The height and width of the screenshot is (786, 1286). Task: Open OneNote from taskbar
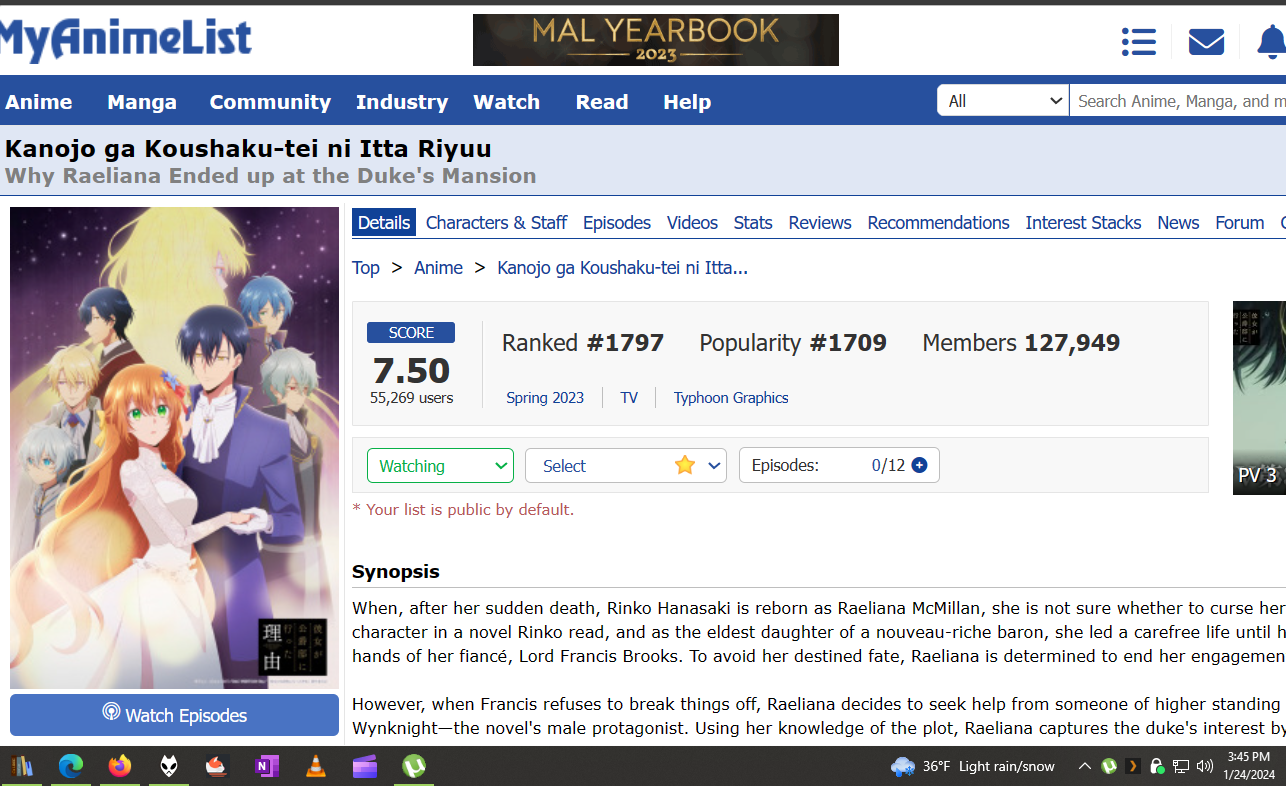[x=266, y=766]
